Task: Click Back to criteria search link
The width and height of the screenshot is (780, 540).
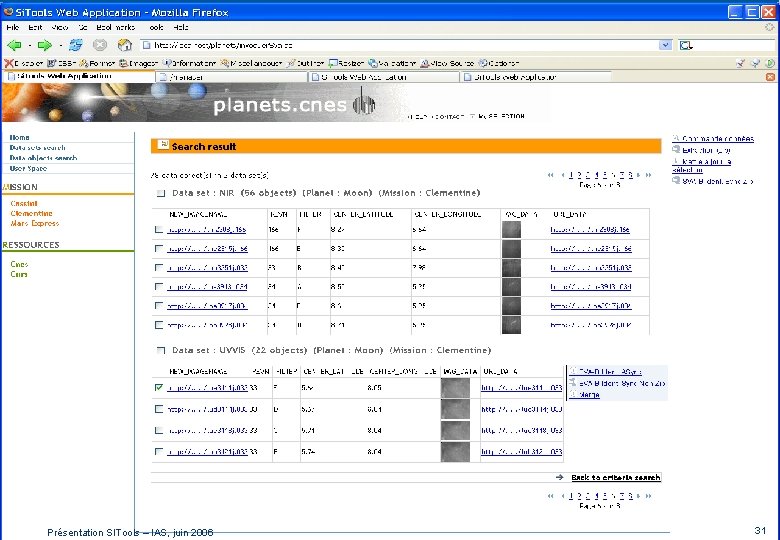Action: point(616,477)
